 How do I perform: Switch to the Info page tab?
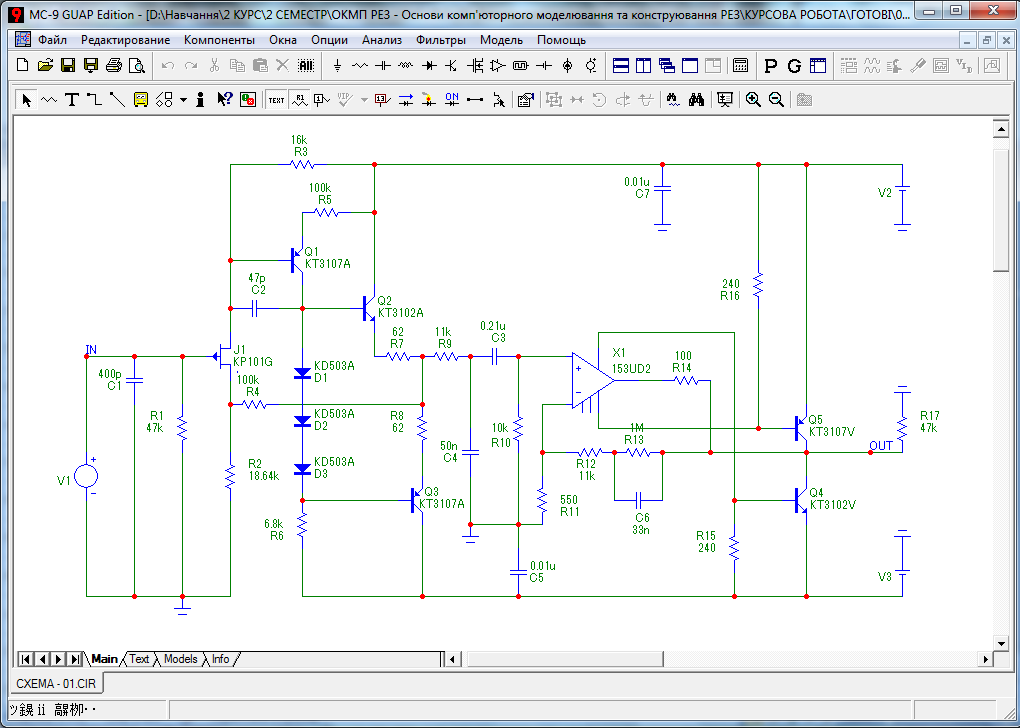(x=221, y=658)
